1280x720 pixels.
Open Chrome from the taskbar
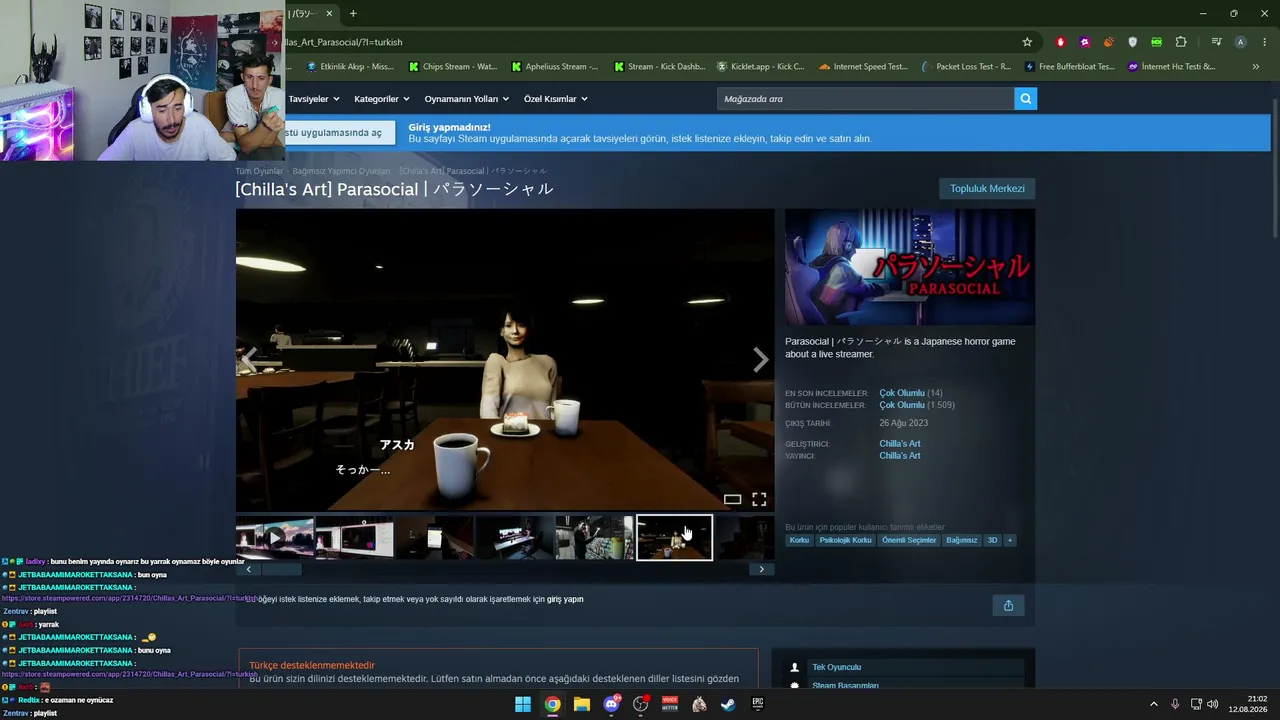coord(552,704)
